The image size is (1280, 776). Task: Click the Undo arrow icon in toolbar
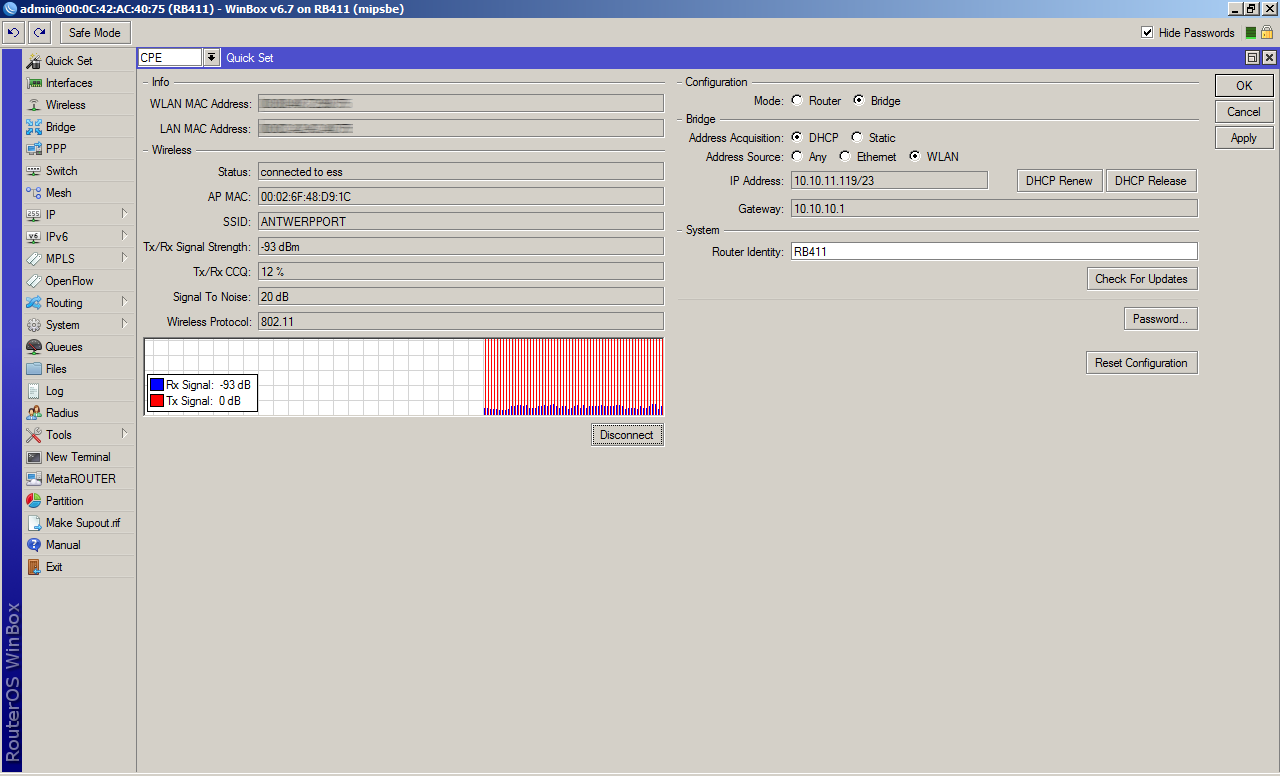click(x=14, y=33)
